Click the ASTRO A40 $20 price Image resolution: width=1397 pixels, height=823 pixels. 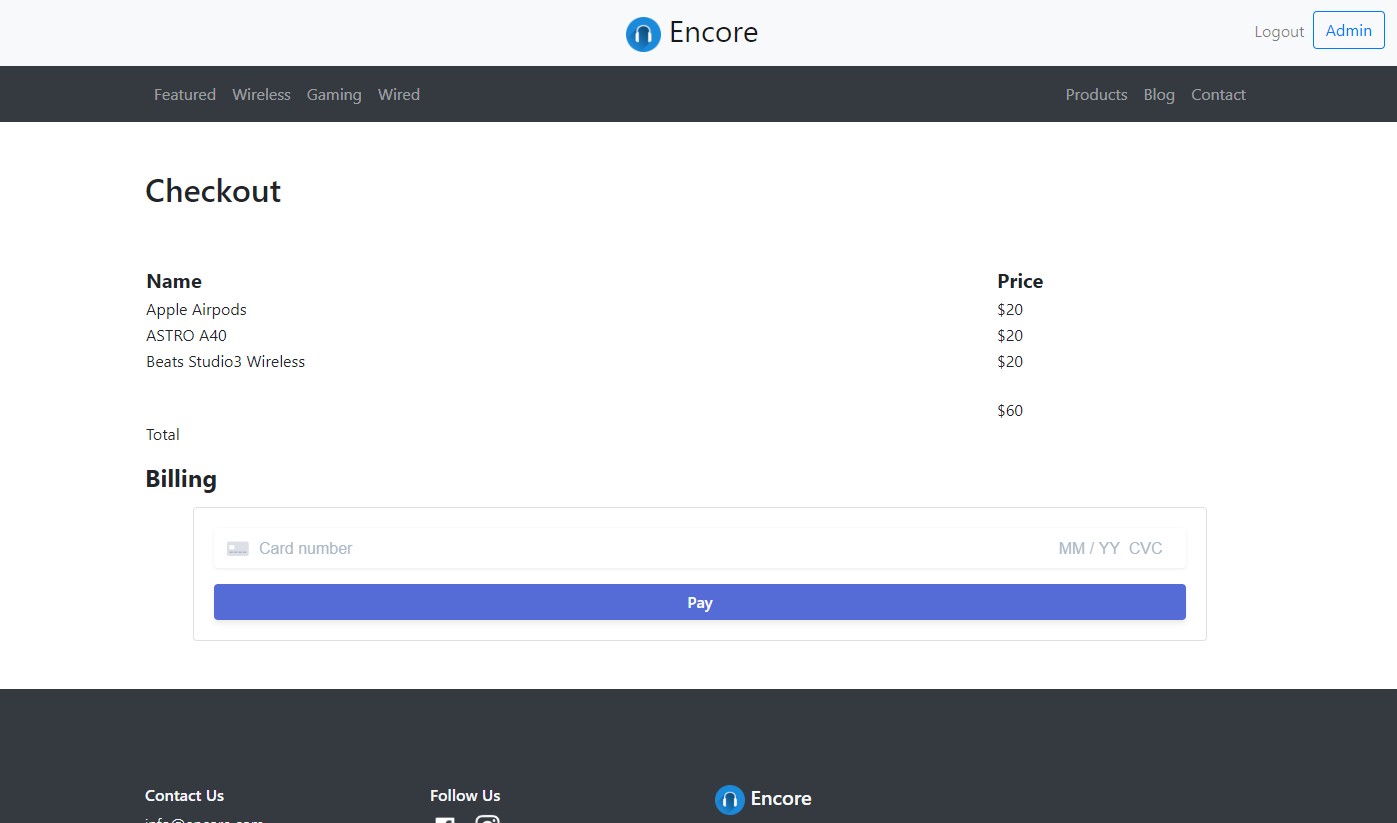[1010, 336]
